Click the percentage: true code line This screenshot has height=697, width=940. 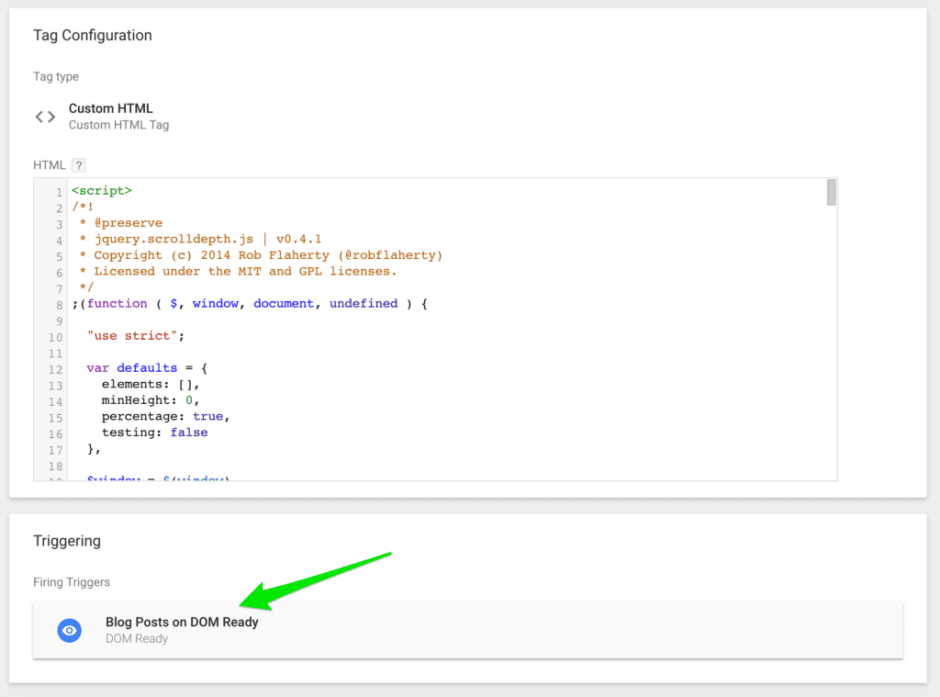click(x=165, y=416)
